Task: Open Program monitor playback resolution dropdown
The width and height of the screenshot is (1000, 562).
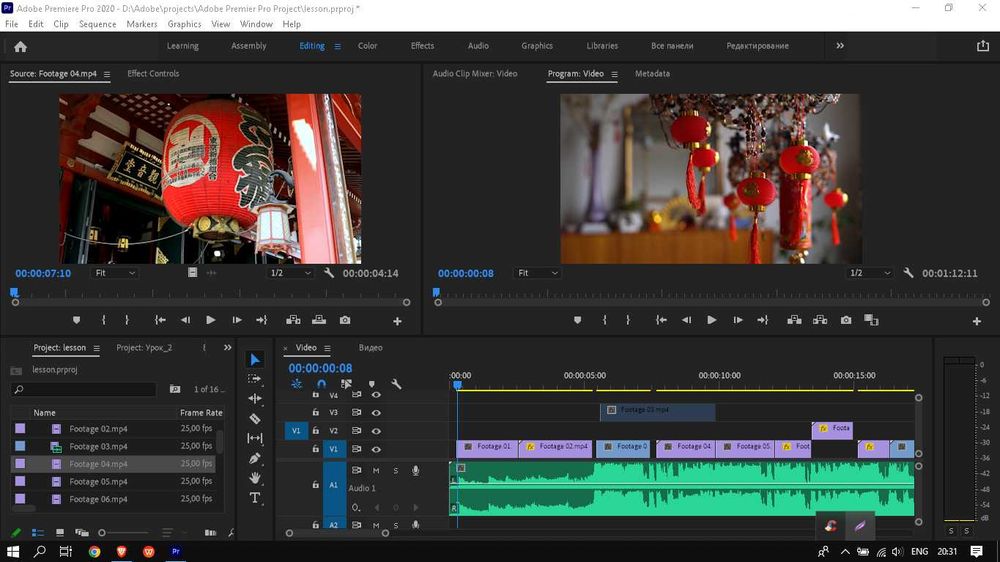Action: click(869, 273)
